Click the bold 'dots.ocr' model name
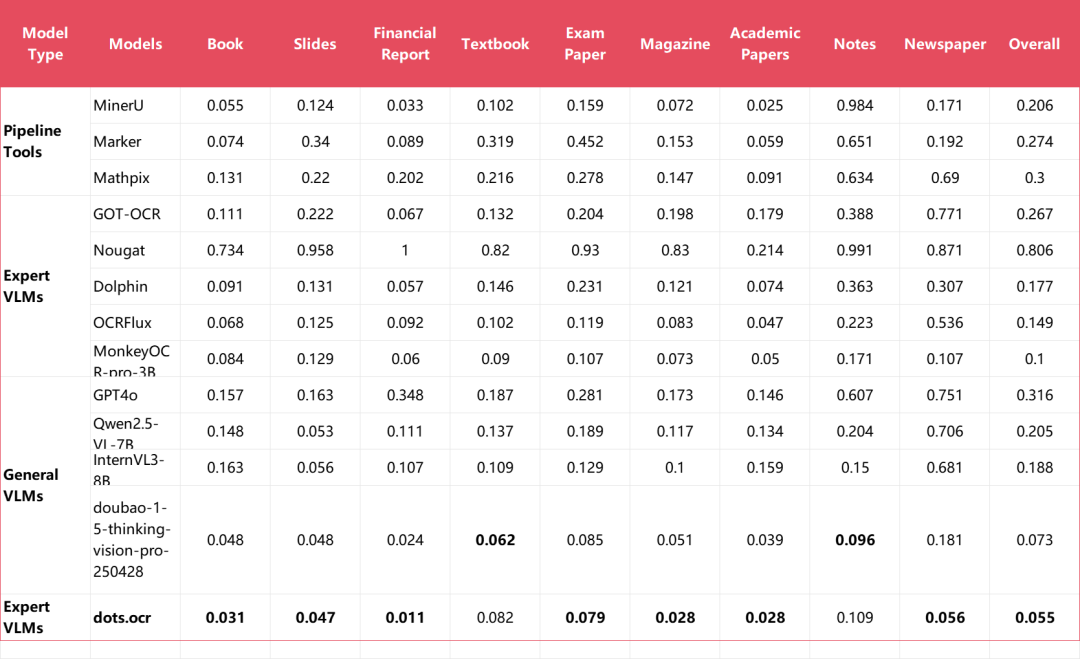The image size is (1080, 659). (x=122, y=618)
